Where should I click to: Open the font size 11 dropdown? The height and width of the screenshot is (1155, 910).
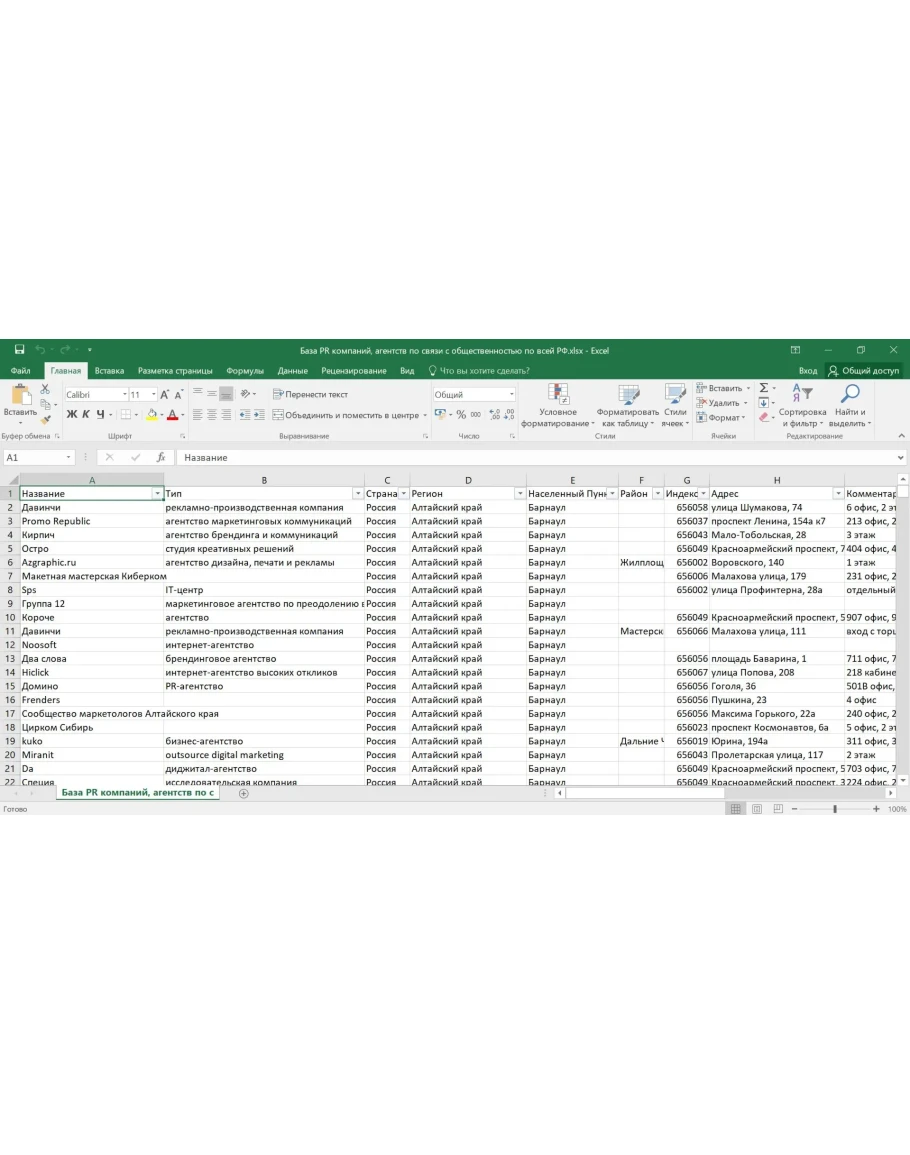(153, 395)
